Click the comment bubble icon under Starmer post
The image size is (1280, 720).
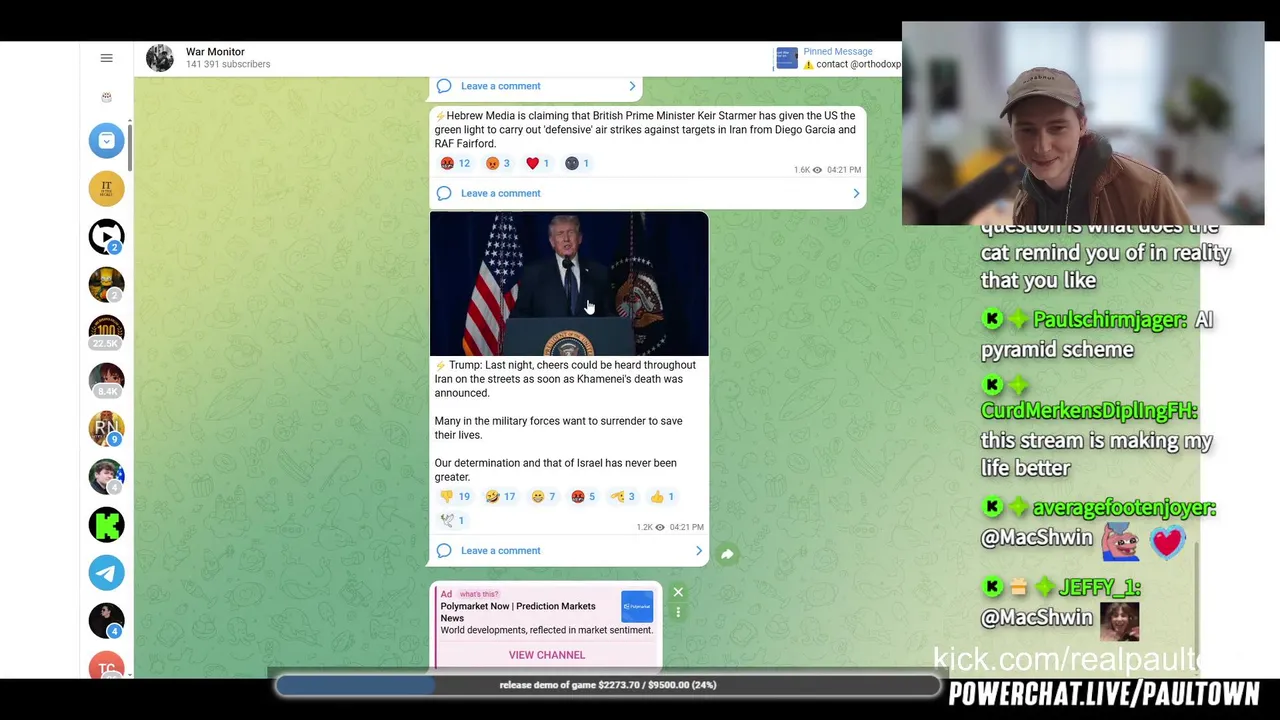(444, 193)
